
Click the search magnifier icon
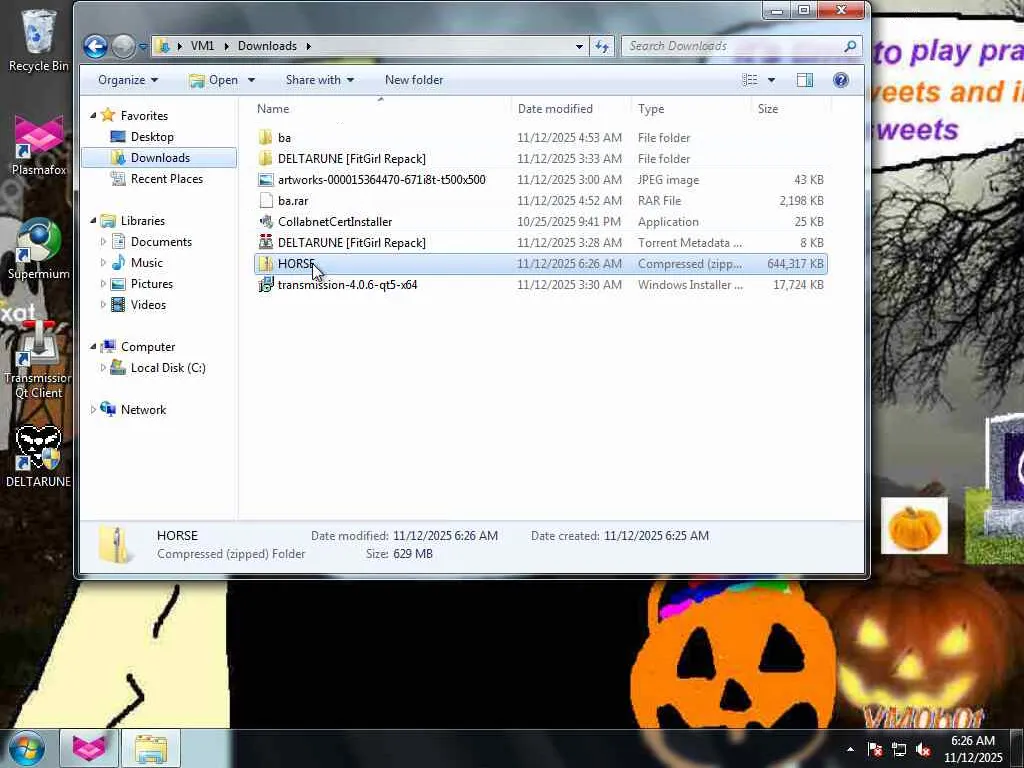point(850,46)
